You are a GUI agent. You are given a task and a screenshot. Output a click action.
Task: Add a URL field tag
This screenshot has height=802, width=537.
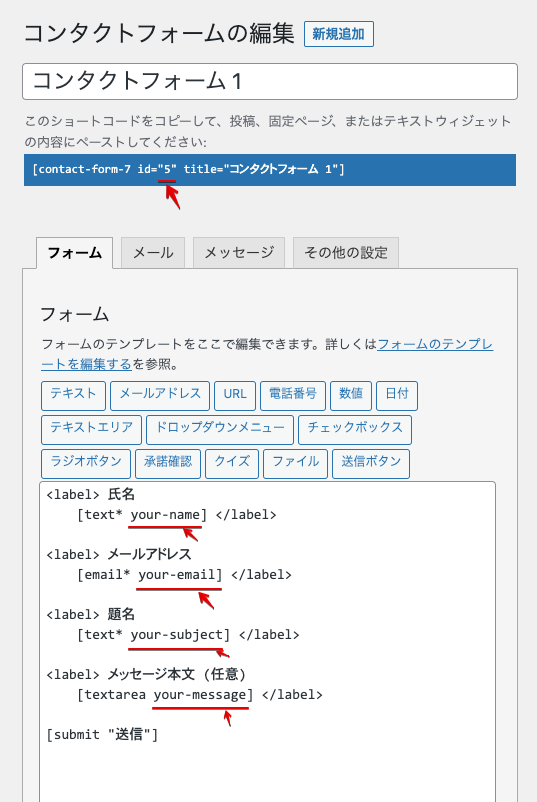pos(235,395)
